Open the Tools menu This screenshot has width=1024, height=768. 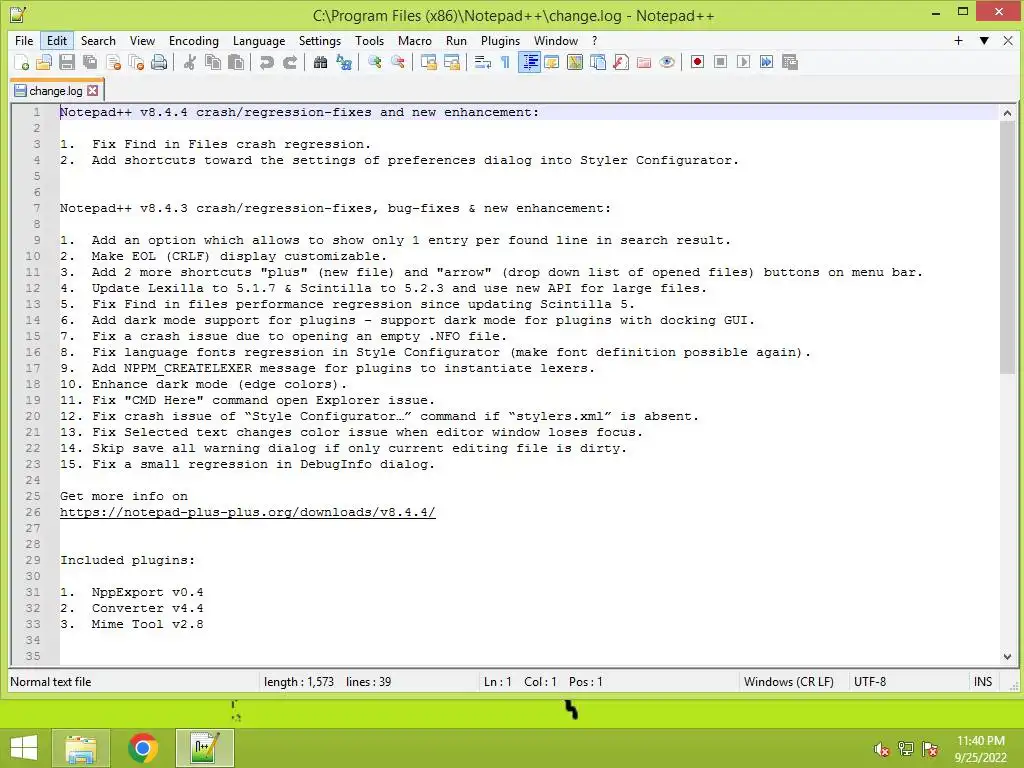pyautogui.click(x=369, y=40)
